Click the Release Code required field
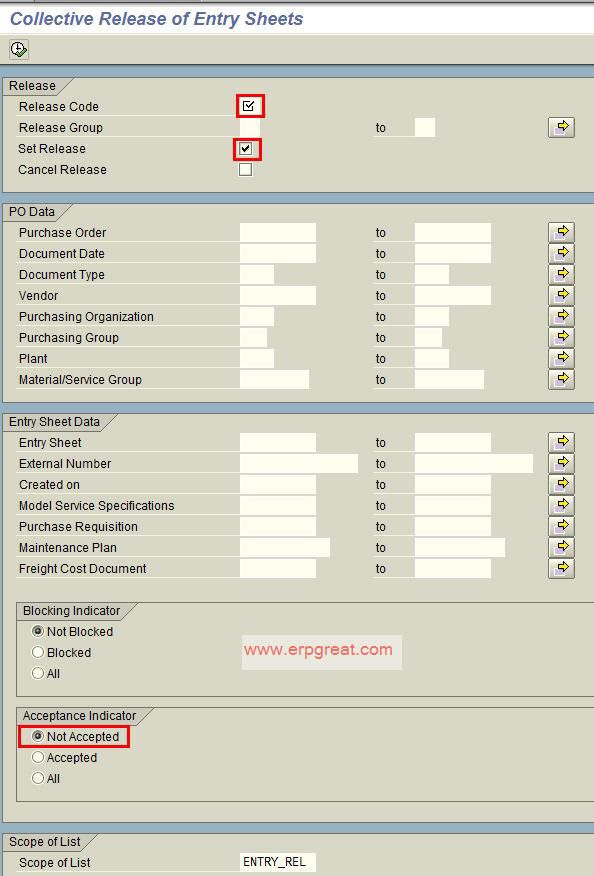 tap(250, 106)
